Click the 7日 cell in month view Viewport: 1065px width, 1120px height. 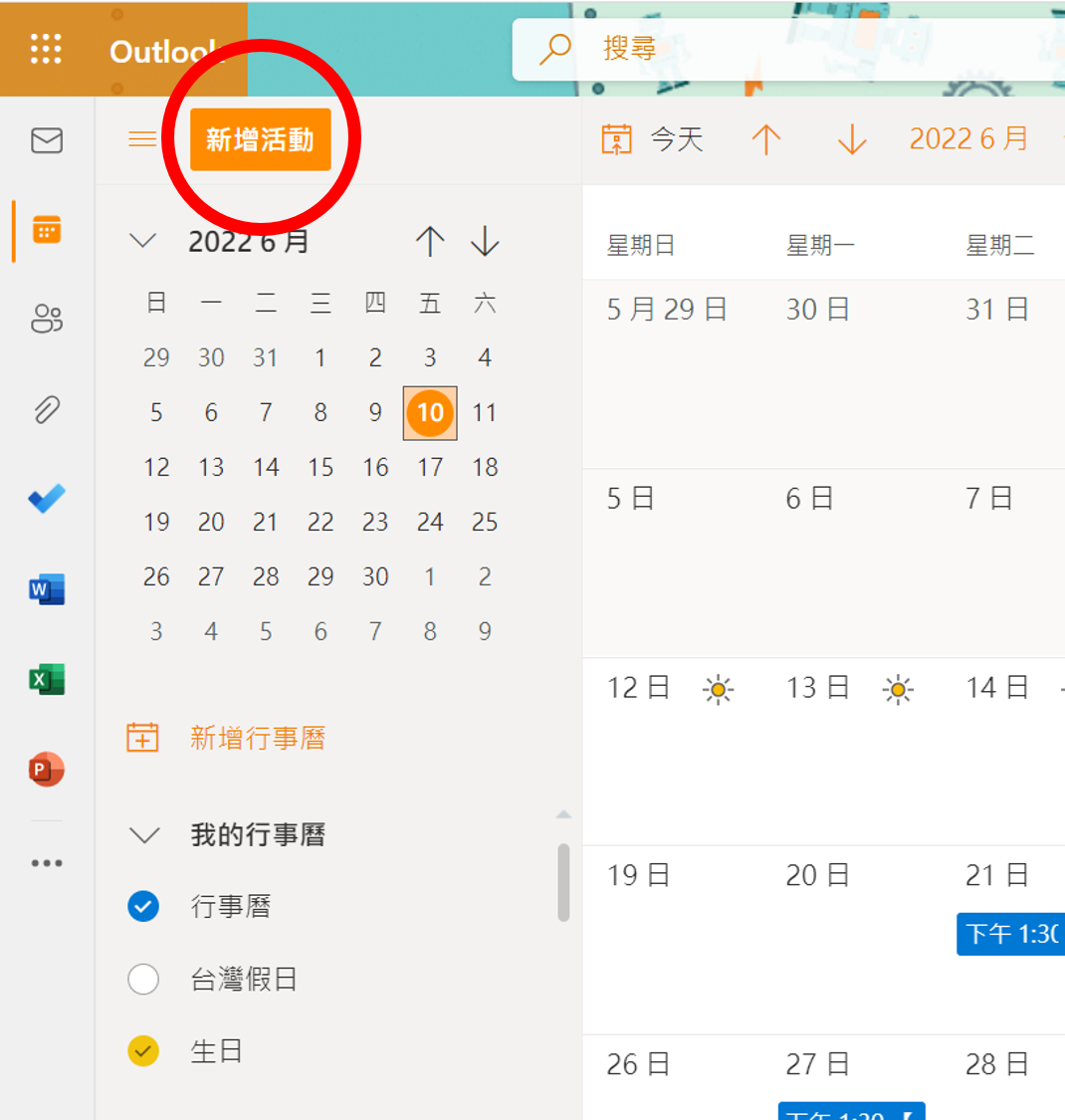1003,562
